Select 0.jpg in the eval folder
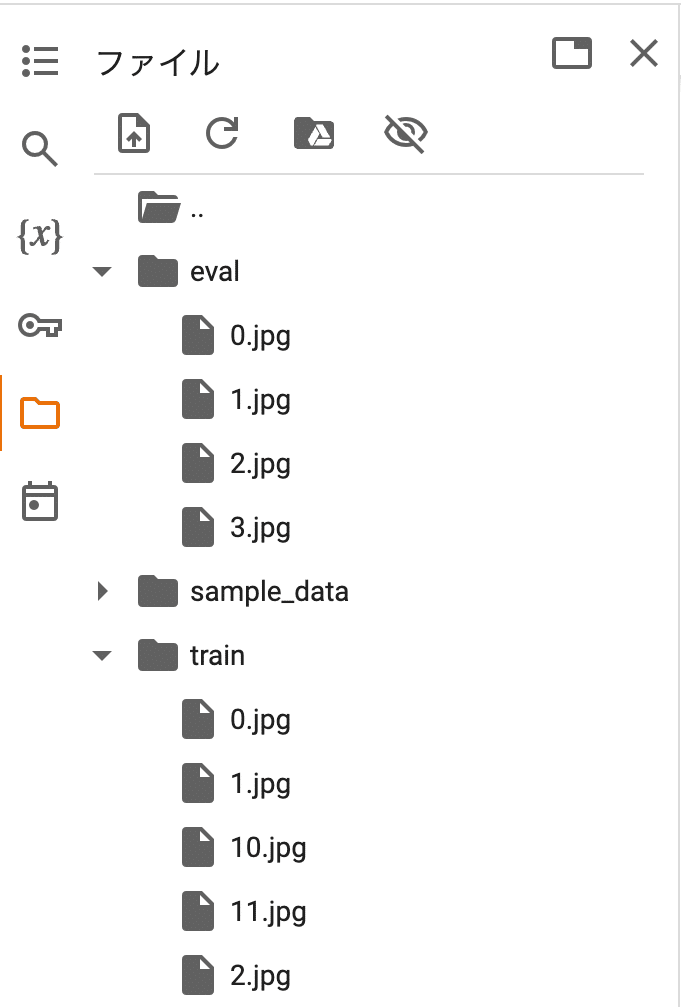 [x=260, y=336]
